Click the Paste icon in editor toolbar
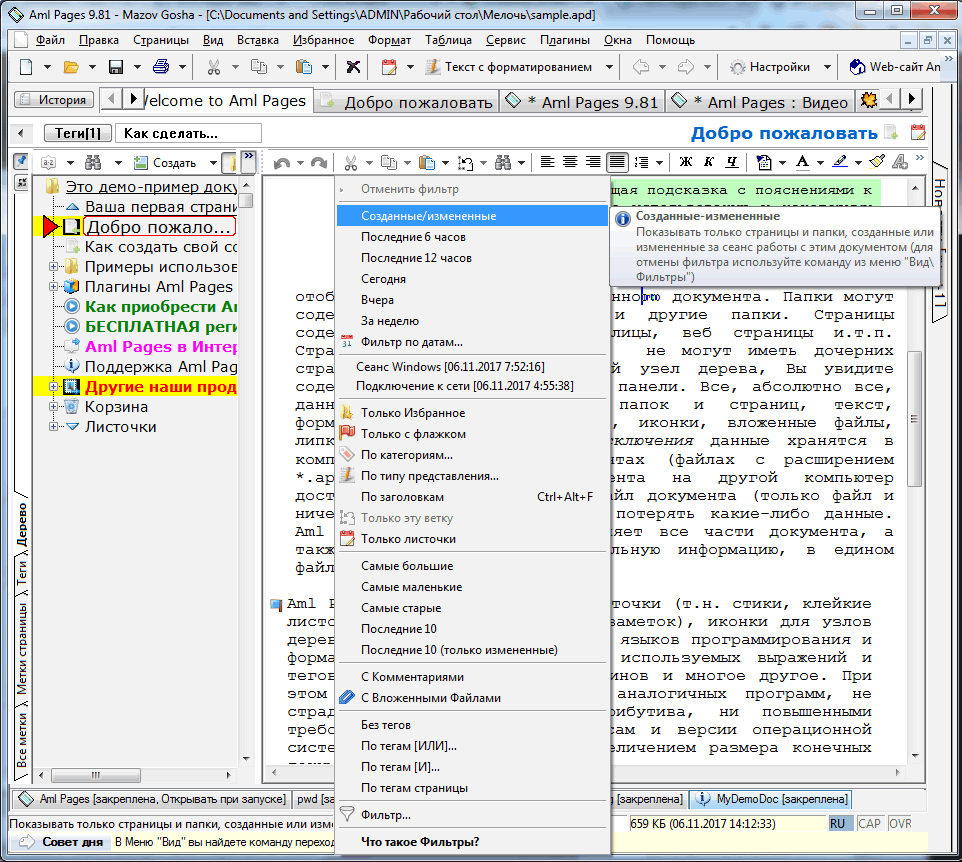This screenshot has width=962, height=862. 427,163
